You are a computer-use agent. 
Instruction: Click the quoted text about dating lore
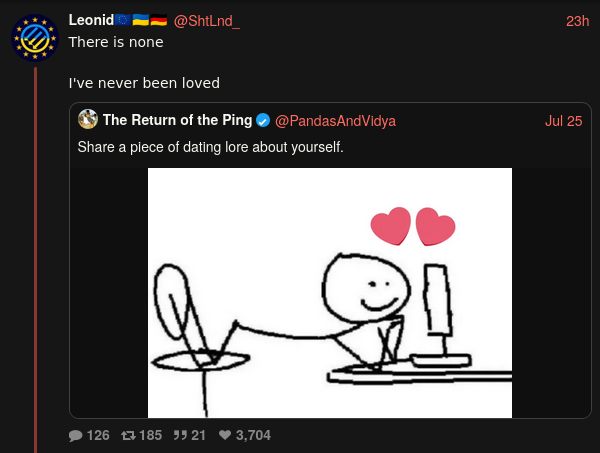pos(210,147)
